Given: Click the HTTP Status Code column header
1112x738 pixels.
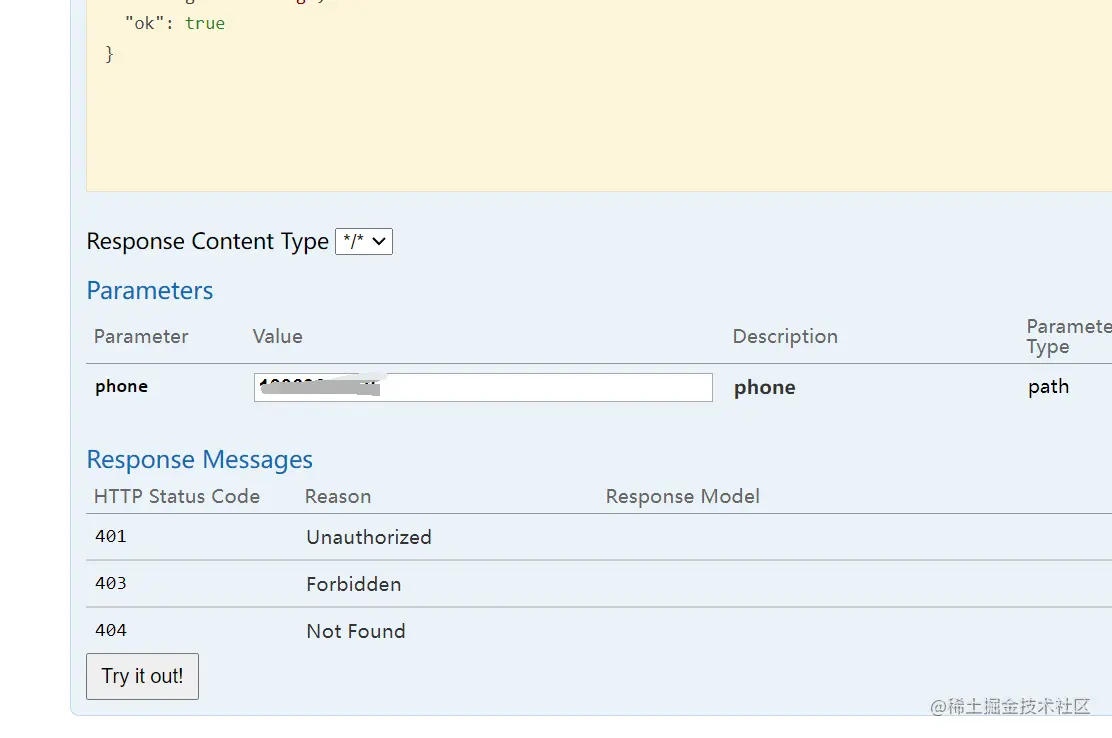Looking at the screenshot, I should pyautogui.click(x=177, y=496).
